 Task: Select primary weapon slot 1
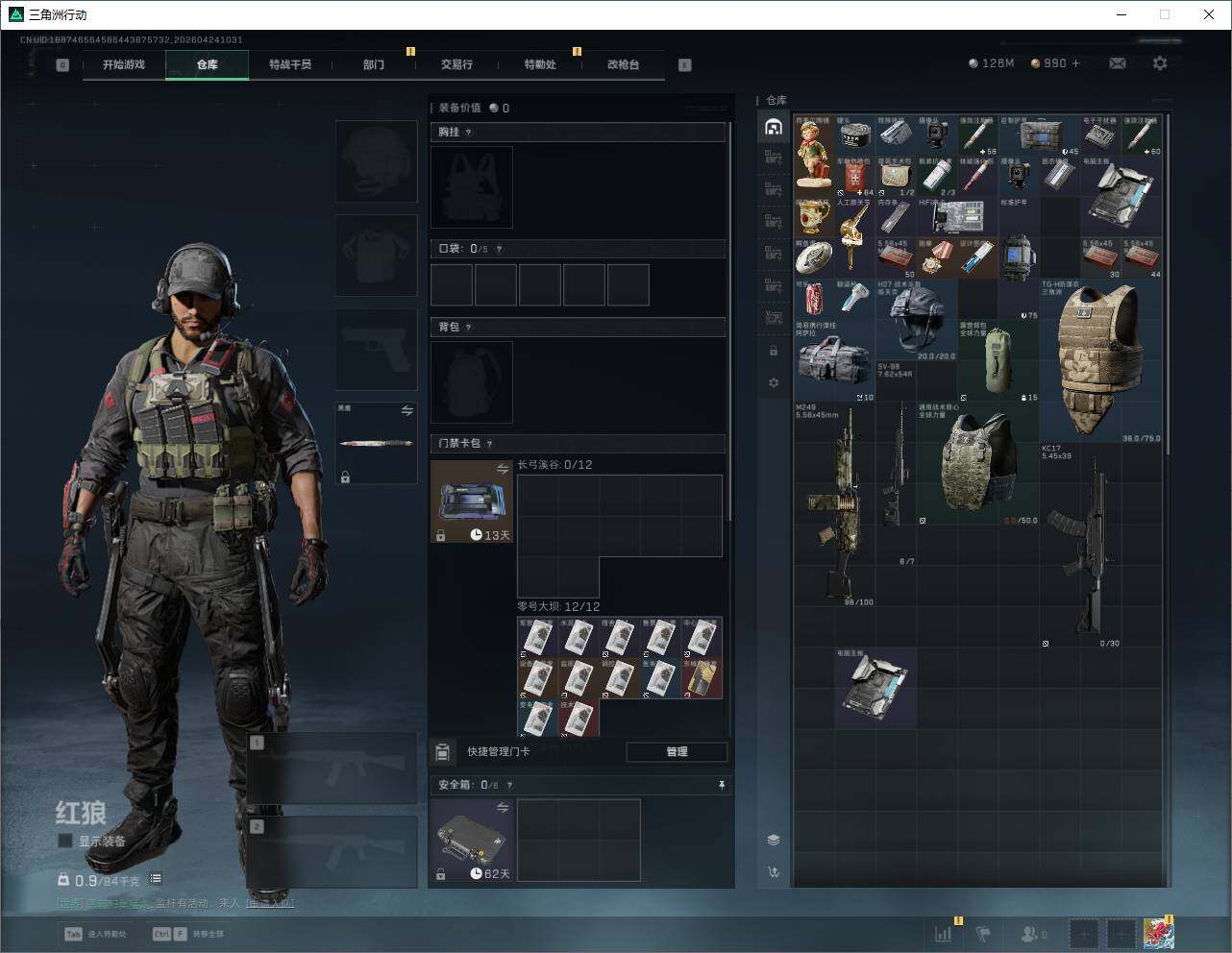tap(333, 769)
